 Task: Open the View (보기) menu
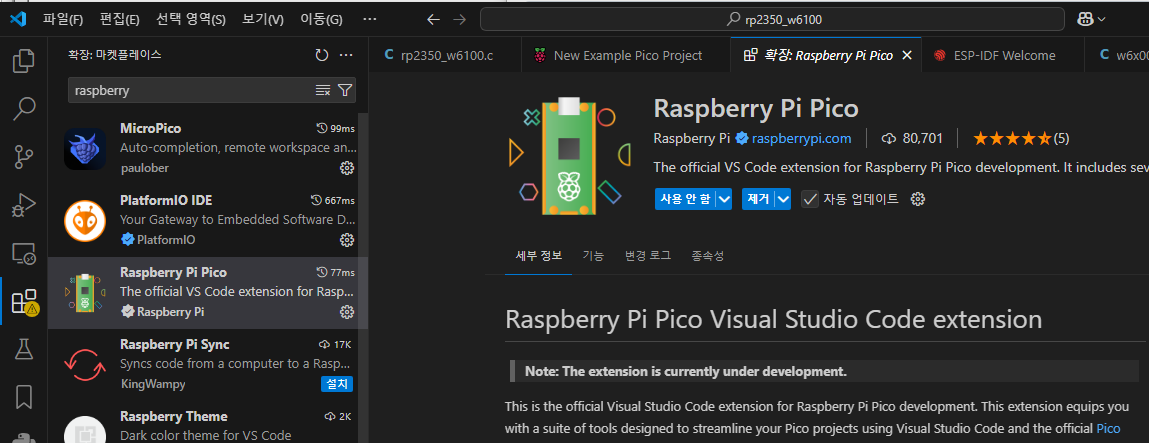point(263,19)
